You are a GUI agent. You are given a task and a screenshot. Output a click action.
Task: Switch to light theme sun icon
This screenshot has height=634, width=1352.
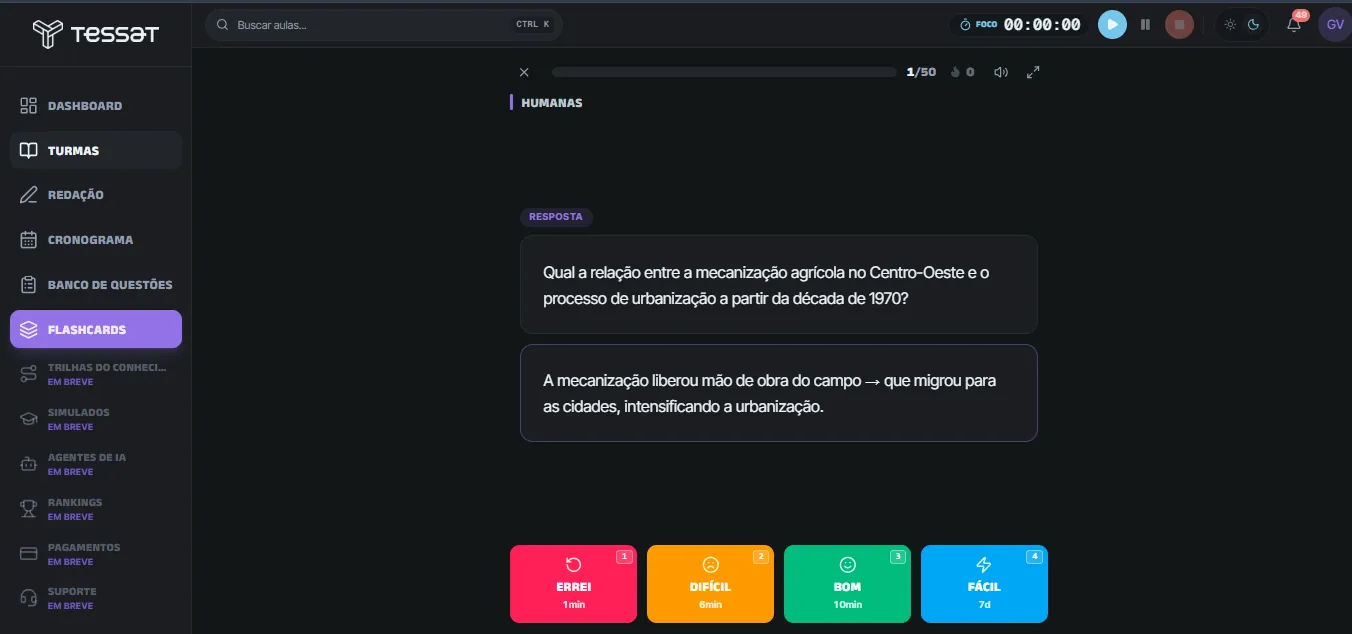[1230, 24]
